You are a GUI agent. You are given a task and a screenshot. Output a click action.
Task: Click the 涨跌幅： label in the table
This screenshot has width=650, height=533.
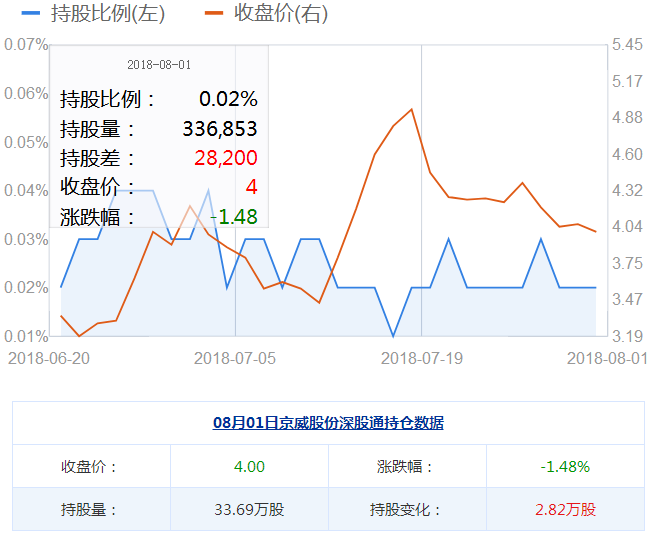[405, 467]
